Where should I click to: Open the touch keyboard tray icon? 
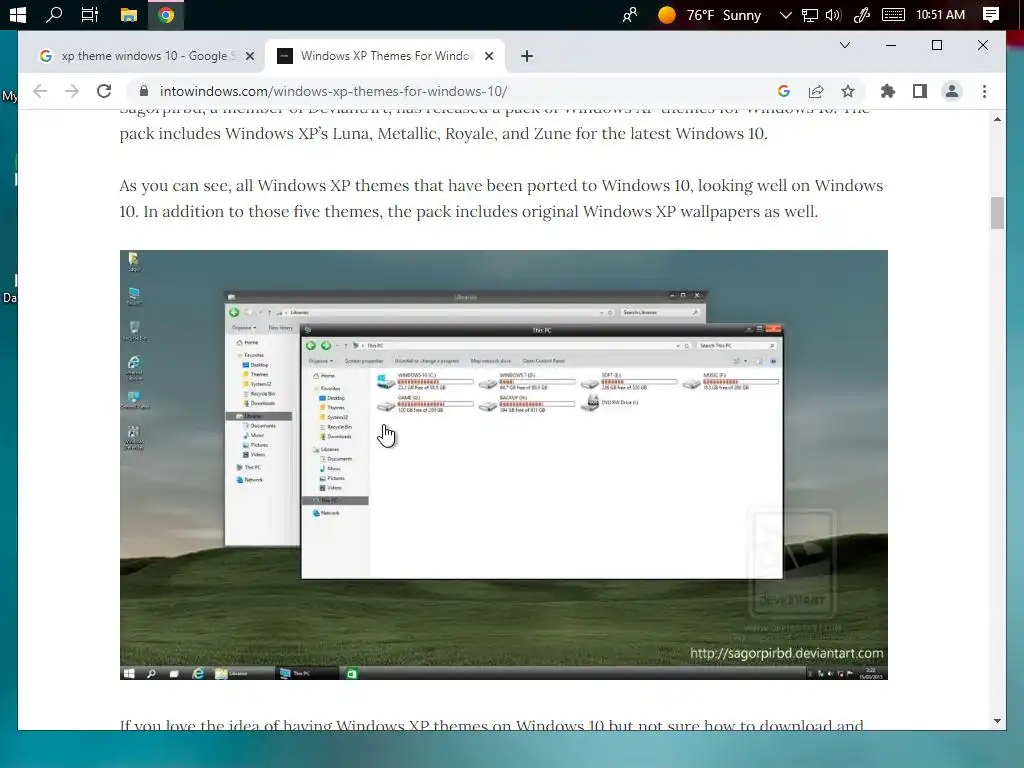[893, 14]
